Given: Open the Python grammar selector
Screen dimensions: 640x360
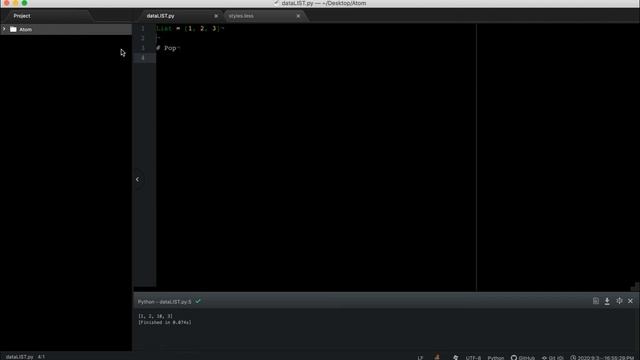Looking at the screenshot, I should 496,358.
